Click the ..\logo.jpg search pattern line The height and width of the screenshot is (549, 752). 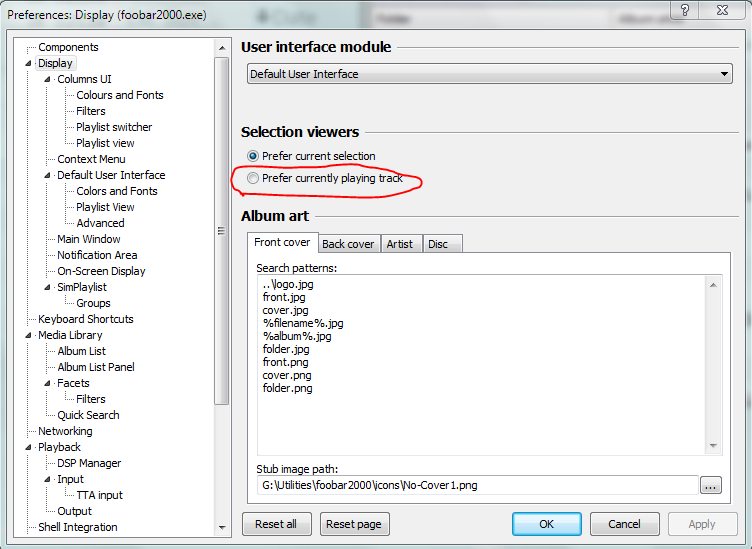pyautogui.click(x=288, y=284)
